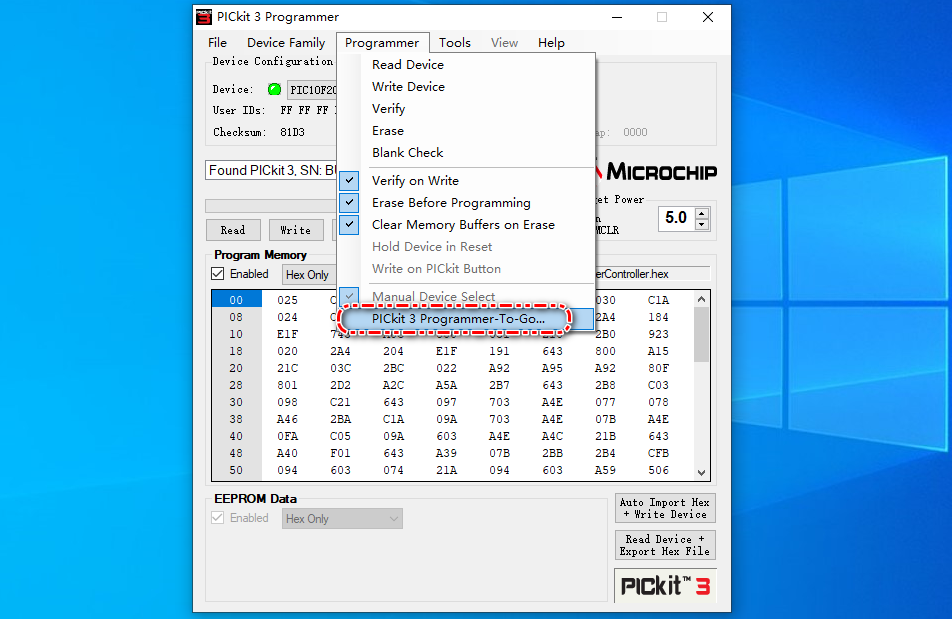This screenshot has height=619, width=952.
Task: Select memory cell 078 in row 30
Action: (x=658, y=402)
